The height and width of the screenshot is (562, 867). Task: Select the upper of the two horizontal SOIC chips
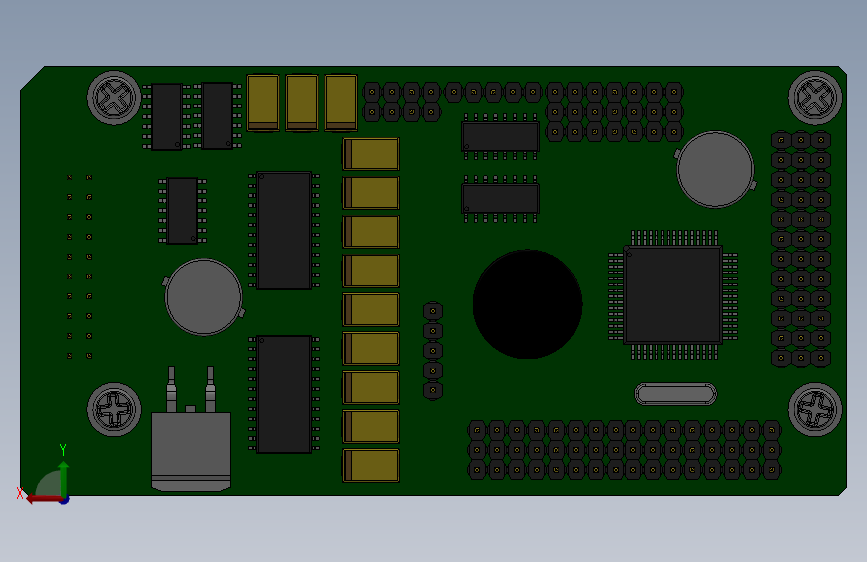(500, 137)
